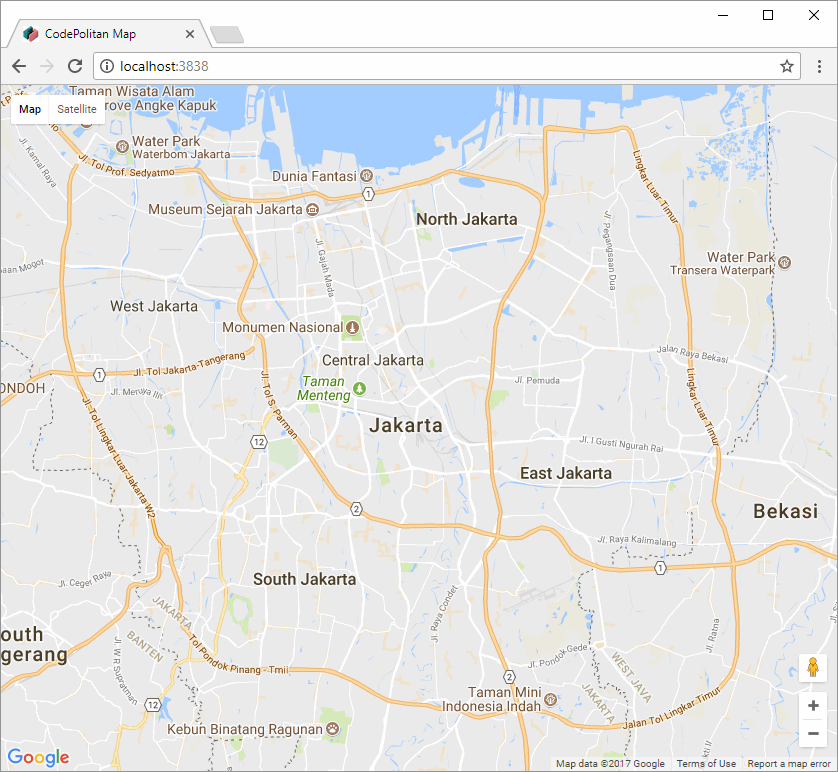The width and height of the screenshot is (838, 772).
Task: Click the Jl. Pegangsaan Dua road label
Action: [610, 251]
